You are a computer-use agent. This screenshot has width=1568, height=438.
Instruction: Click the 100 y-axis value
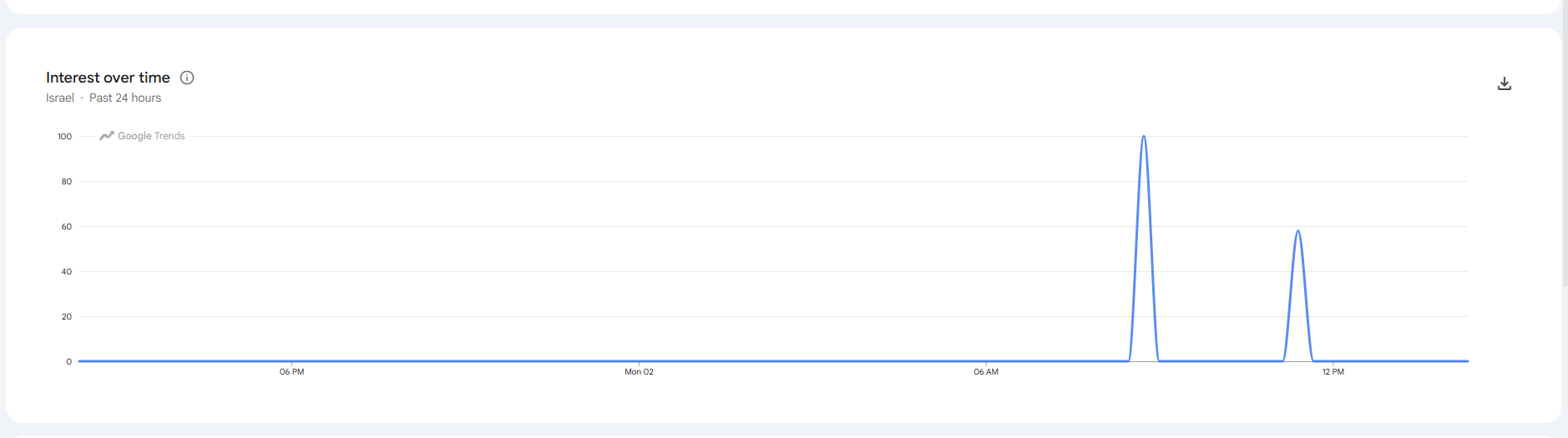pos(64,137)
